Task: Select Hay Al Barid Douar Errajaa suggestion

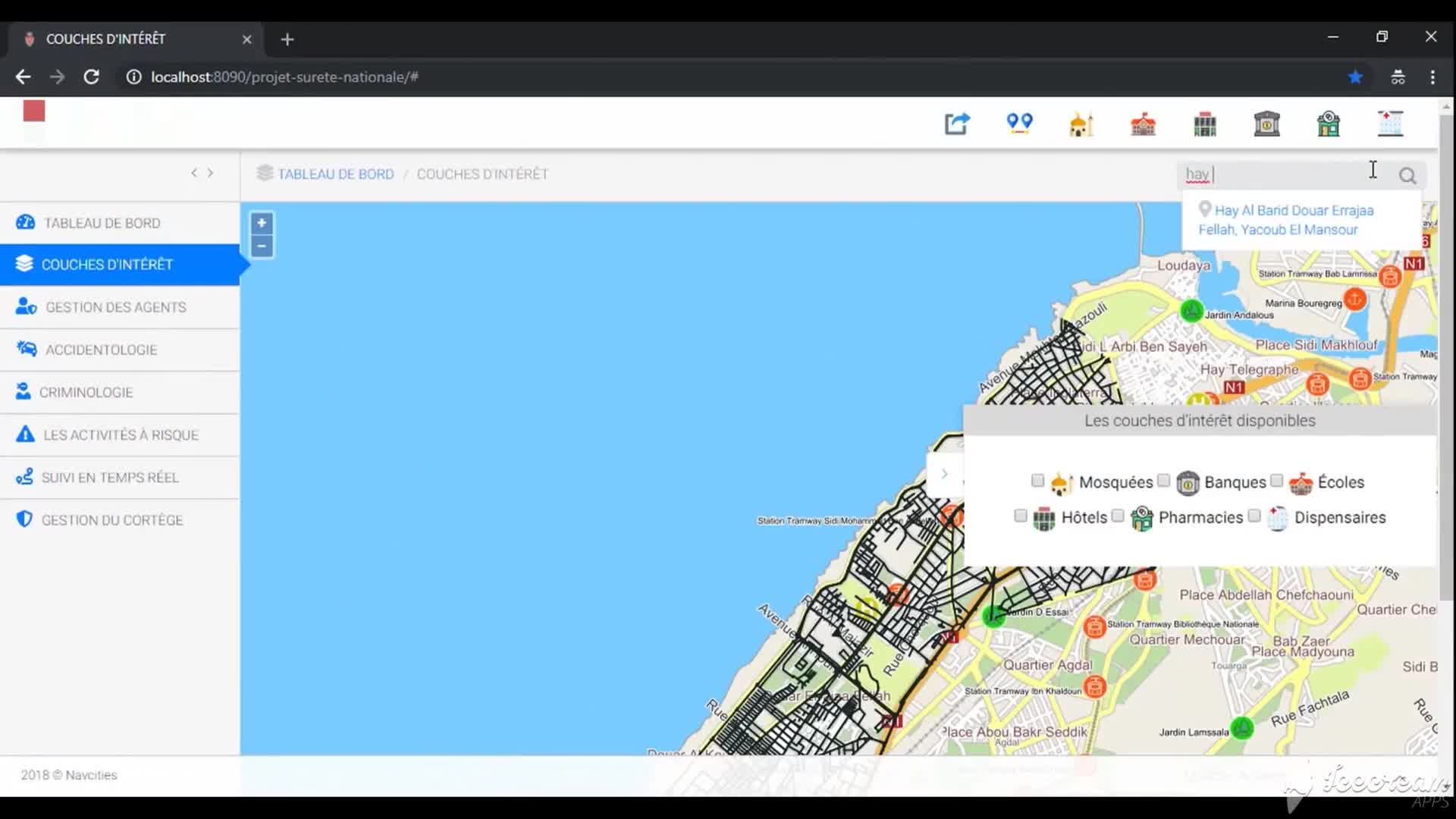Action: 1301,220
